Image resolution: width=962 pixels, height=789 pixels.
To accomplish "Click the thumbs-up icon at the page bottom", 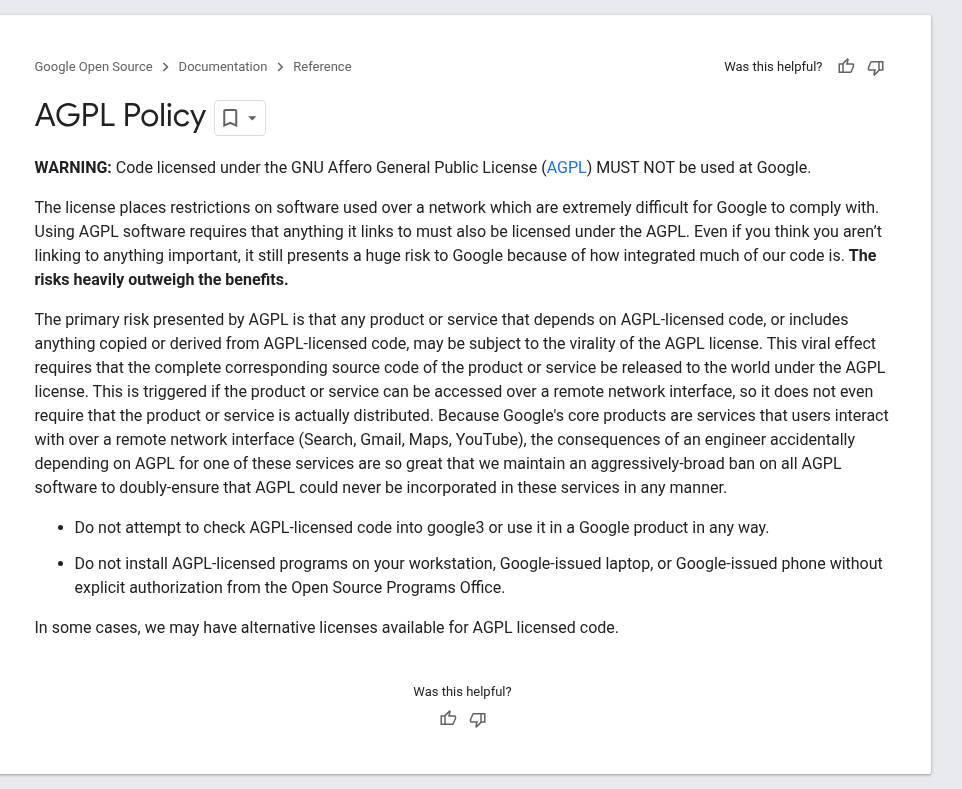I will click(x=448, y=718).
